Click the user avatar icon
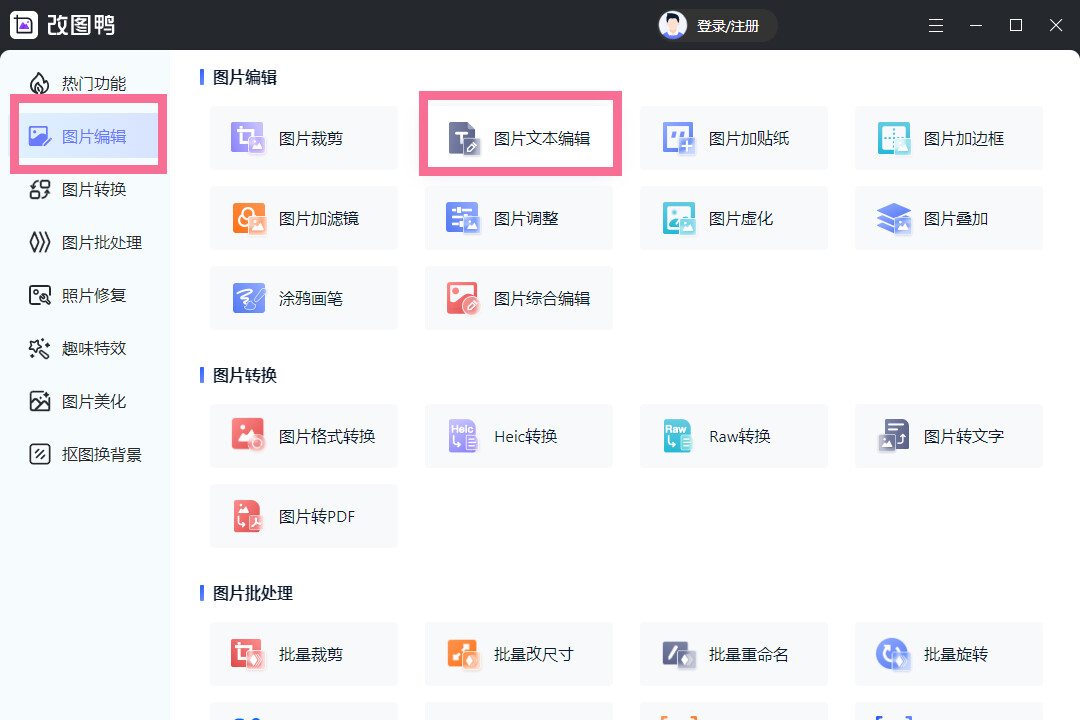The height and width of the screenshot is (720, 1080). [x=672, y=25]
